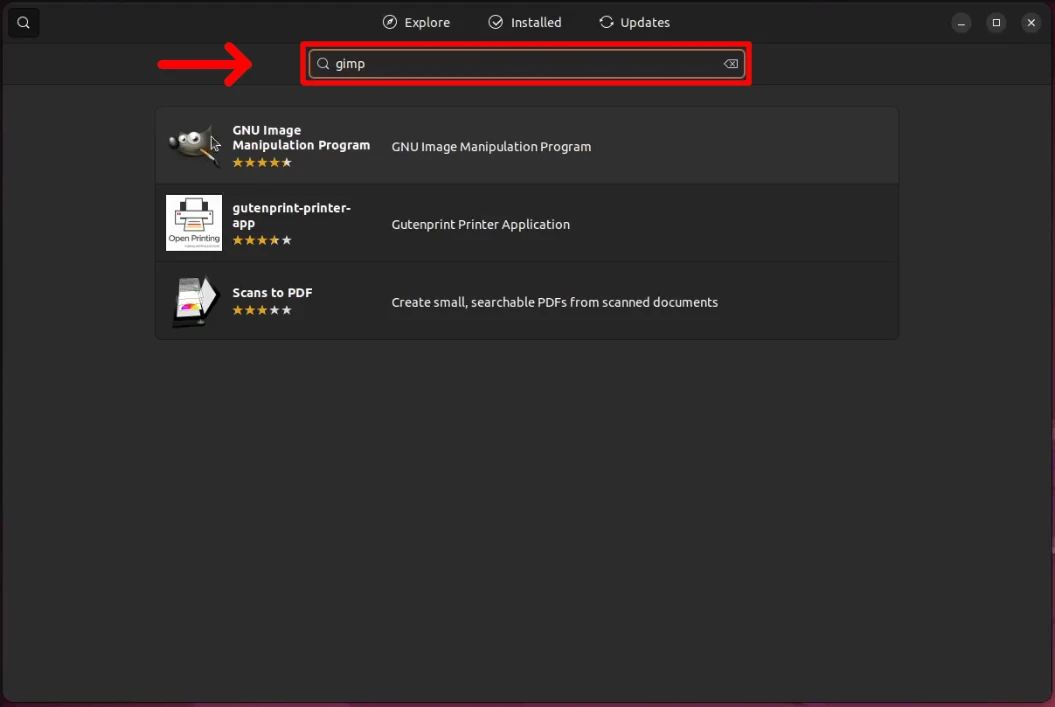Viewport: 1055px width, 707px height.
Task: Click the compass icon beside Explore
Action: 390,22
